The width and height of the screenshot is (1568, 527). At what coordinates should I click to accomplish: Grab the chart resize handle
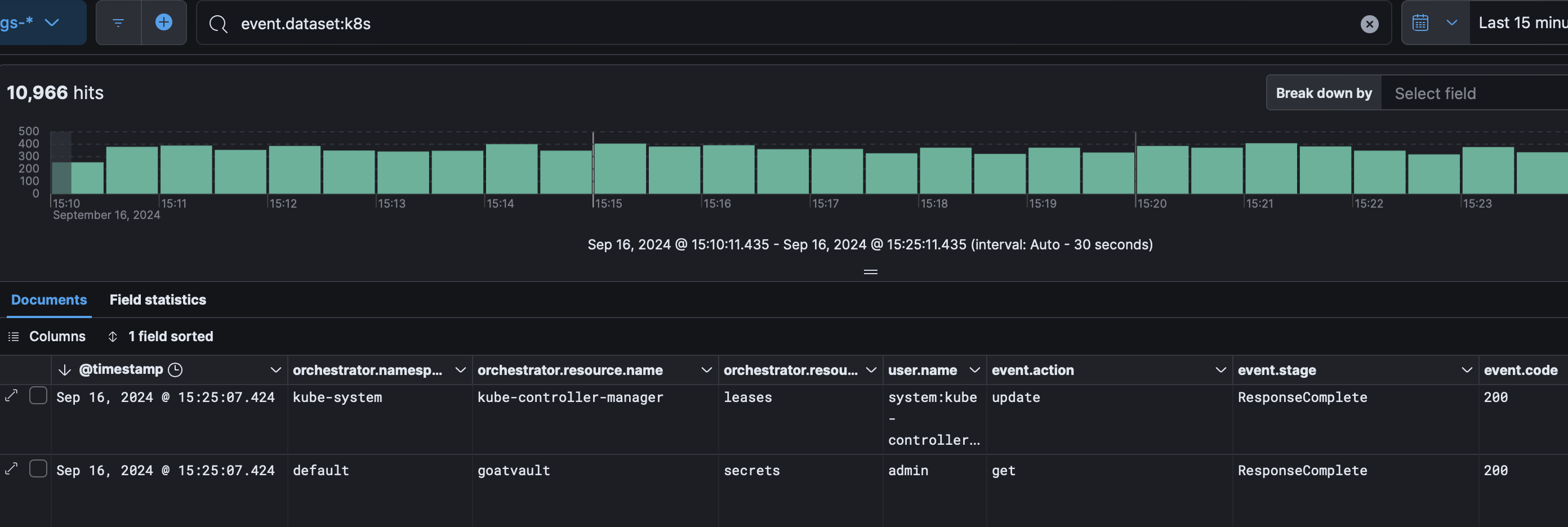(870, 272)
